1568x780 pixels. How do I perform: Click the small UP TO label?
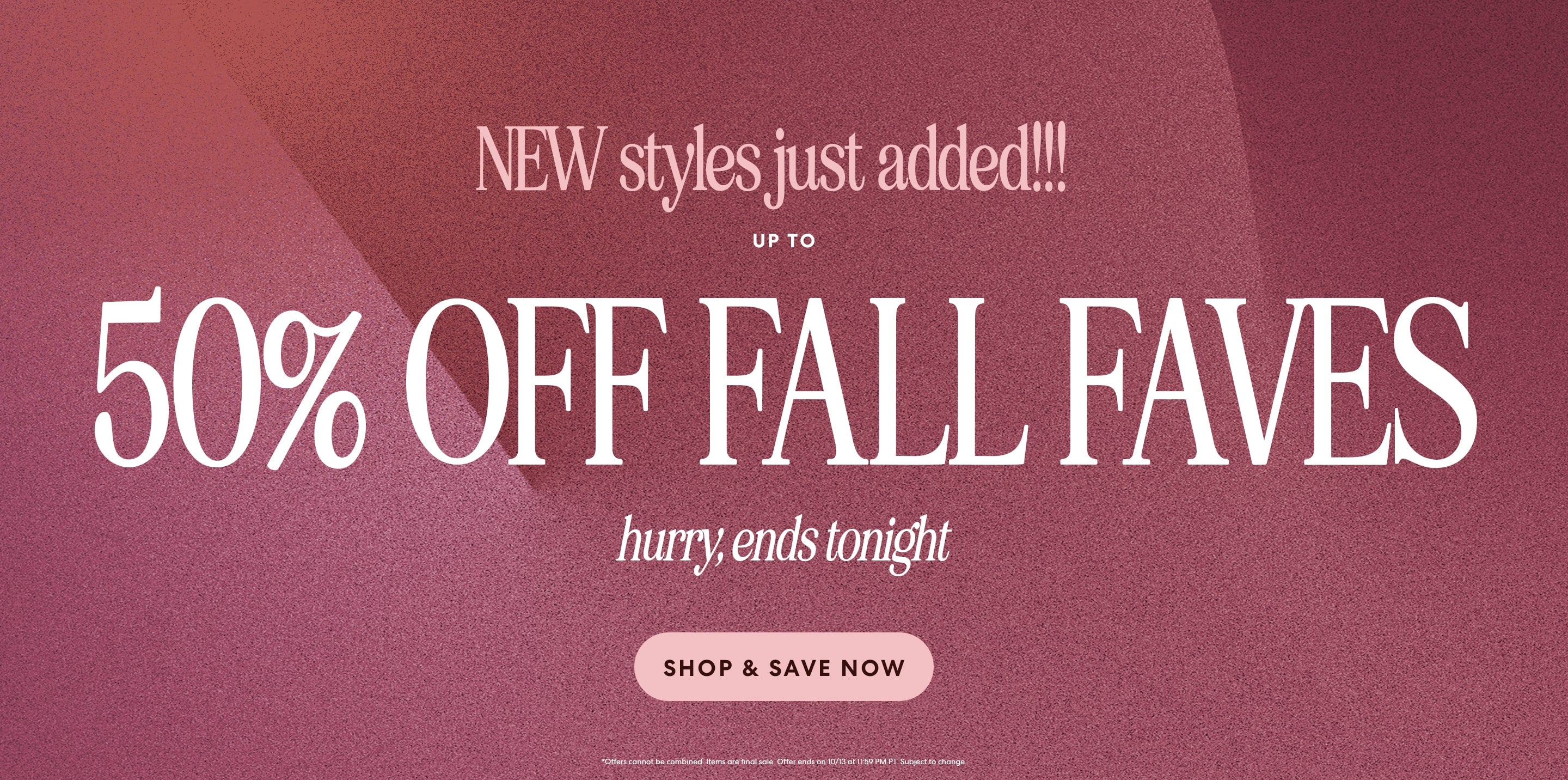coord(784,242)
